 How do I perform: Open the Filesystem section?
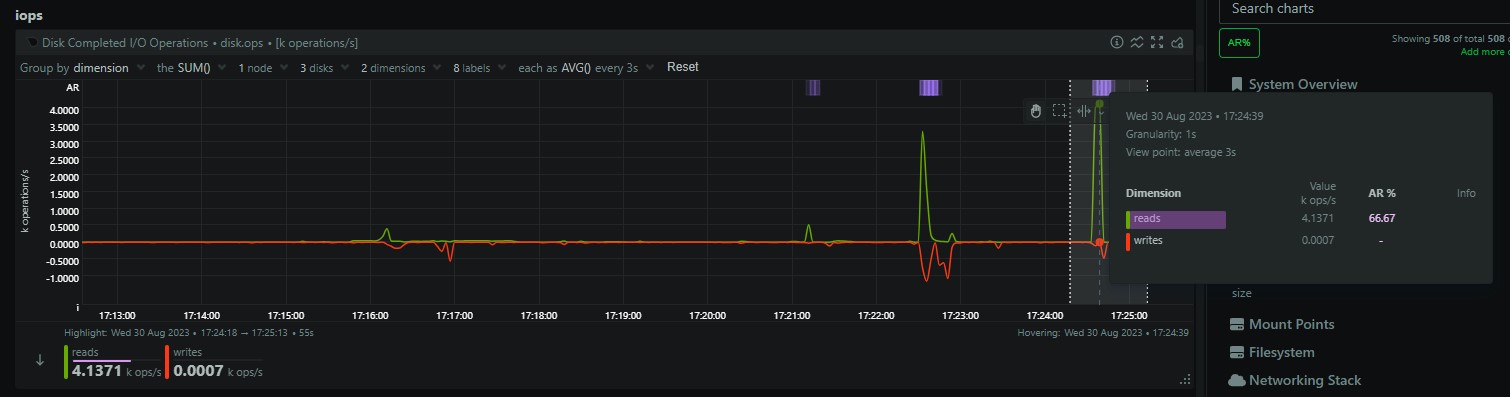1282,352
